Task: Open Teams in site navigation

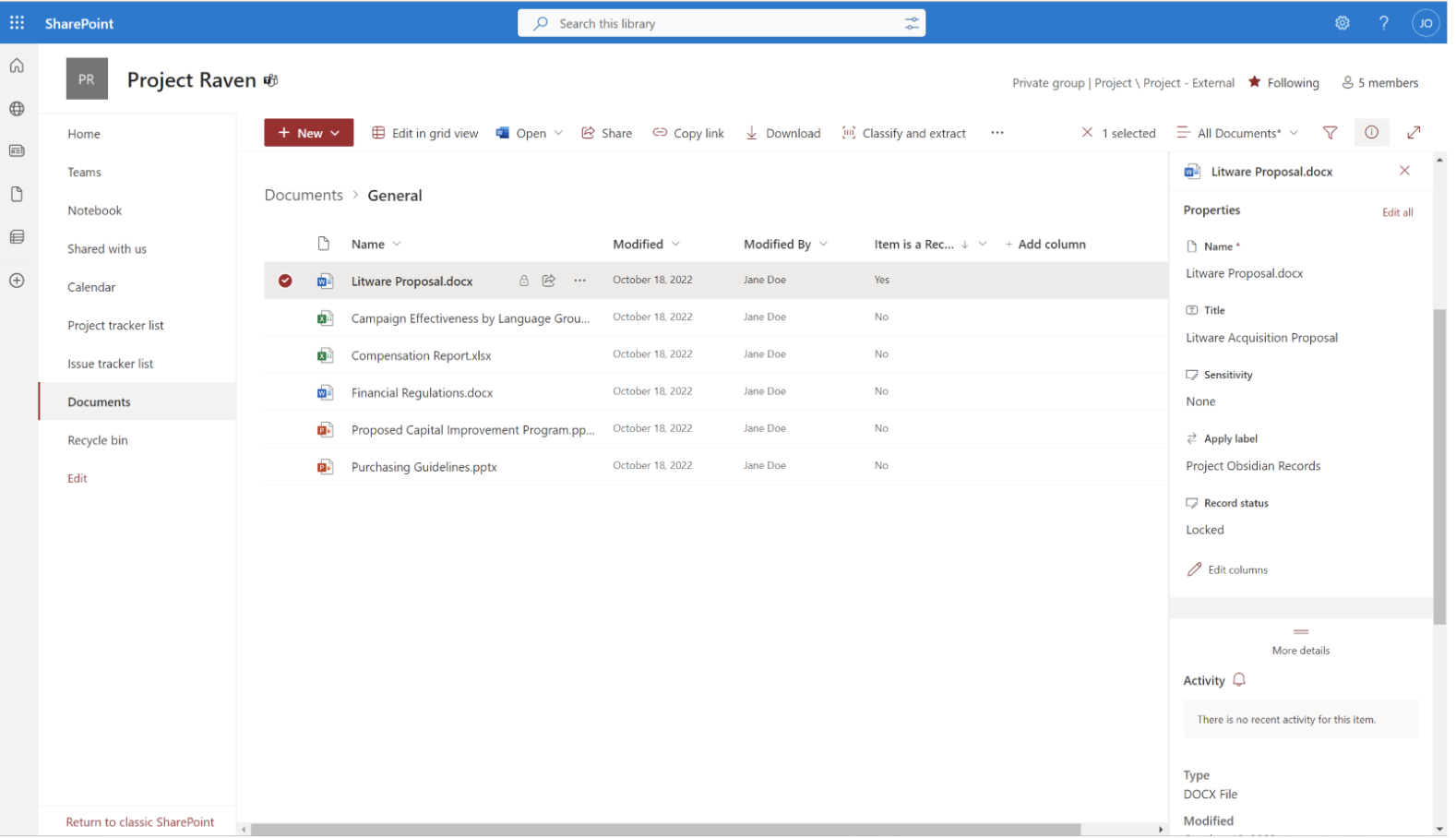Action: 85,173
